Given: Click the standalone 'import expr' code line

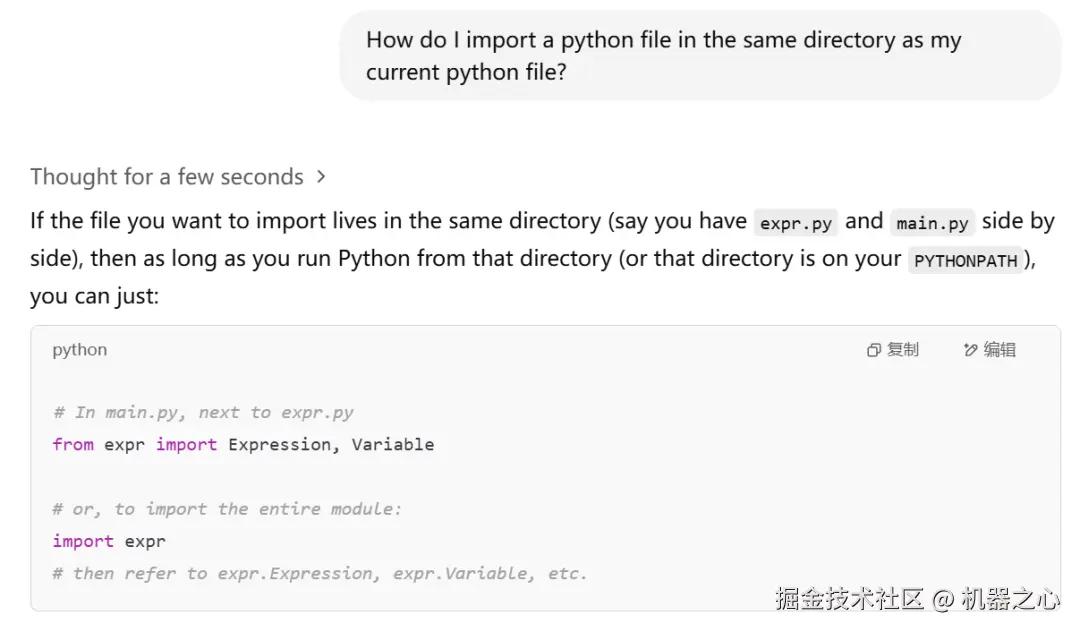Looking at the screenshot, I should click(109, 541).
